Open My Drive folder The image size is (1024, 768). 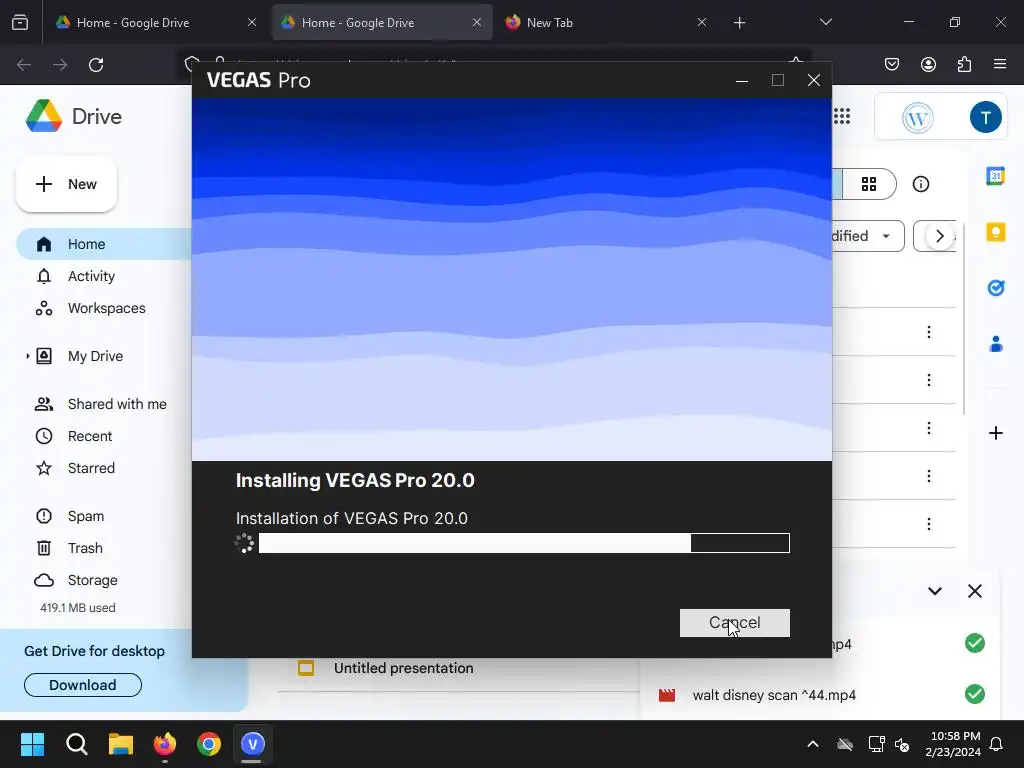coord(95,356)
